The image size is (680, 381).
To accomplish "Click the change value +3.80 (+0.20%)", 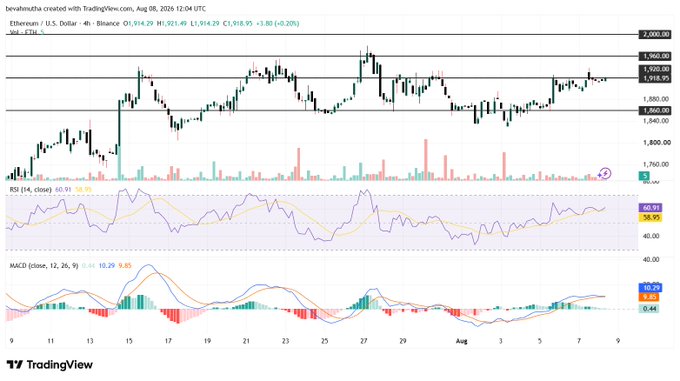I will click(278, 23).
